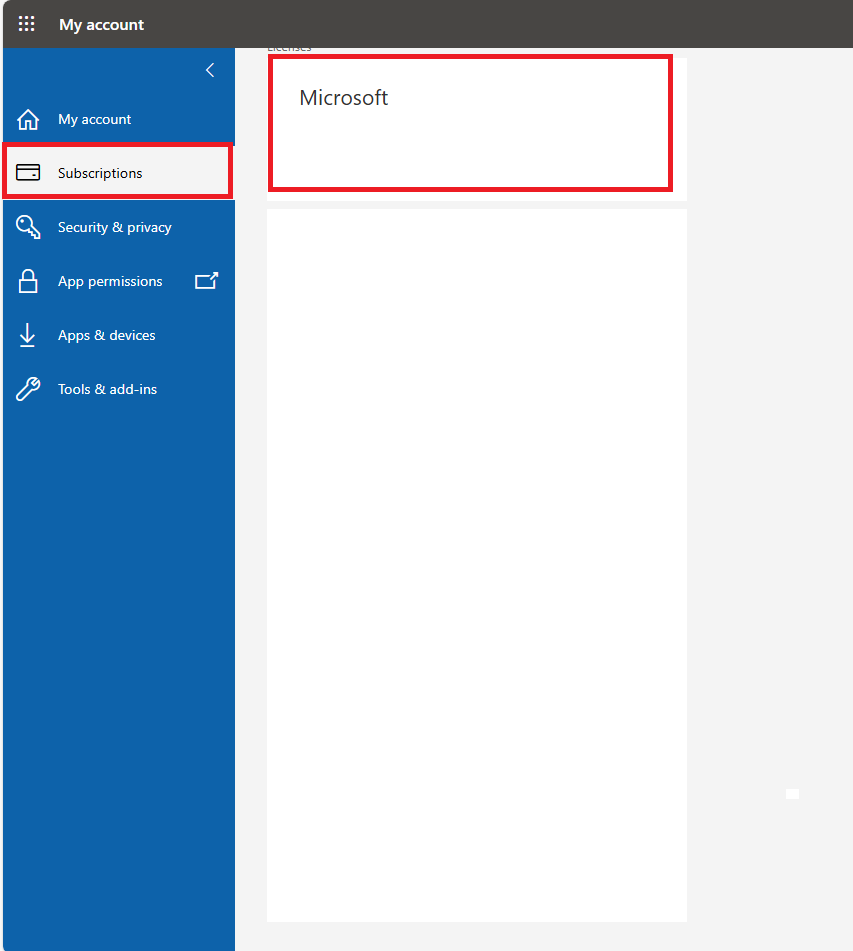Open the app launcher grid icon
This screenshot has height=951, width=853.
(x=26, y=24)
